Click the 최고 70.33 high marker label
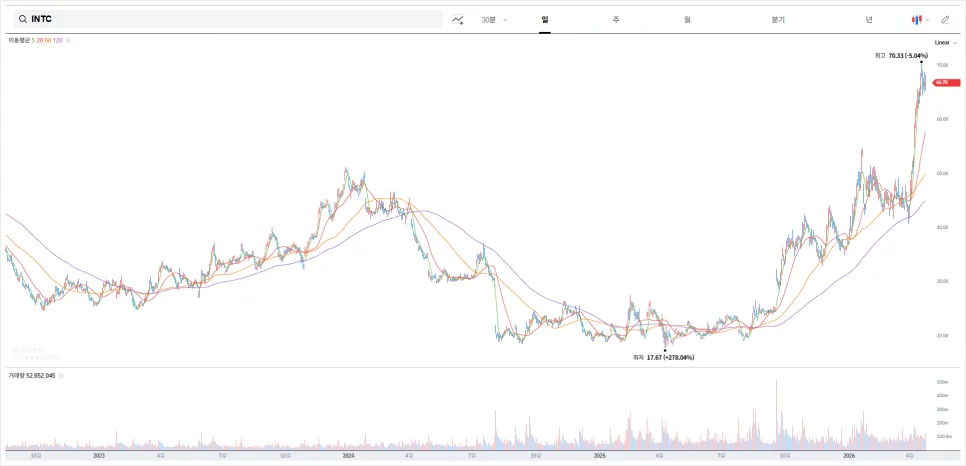 [901, 55]
